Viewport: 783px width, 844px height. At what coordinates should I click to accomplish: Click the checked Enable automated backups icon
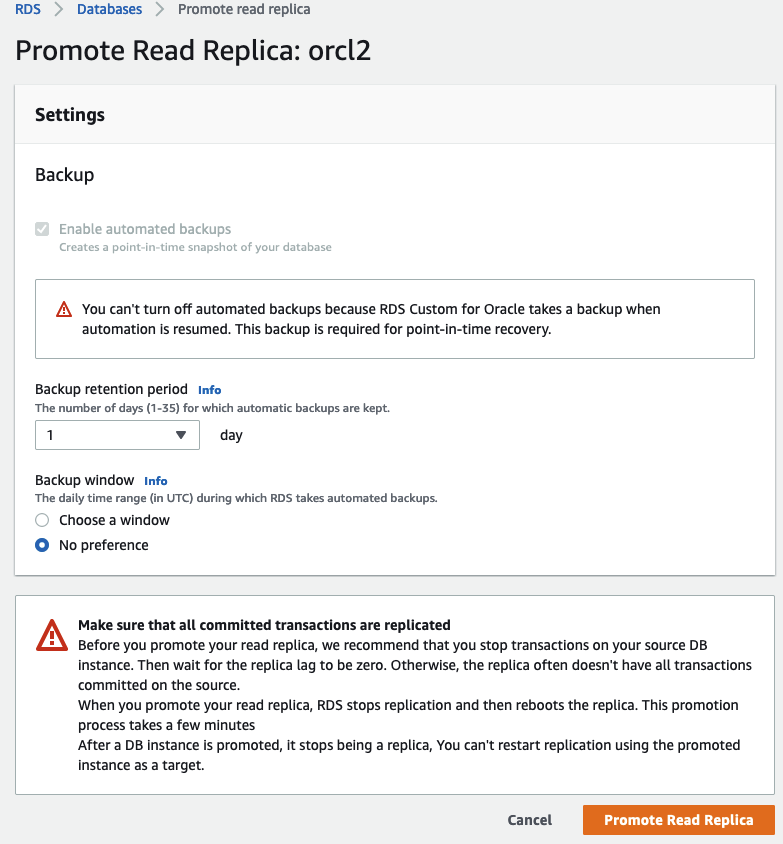point(41,229)
